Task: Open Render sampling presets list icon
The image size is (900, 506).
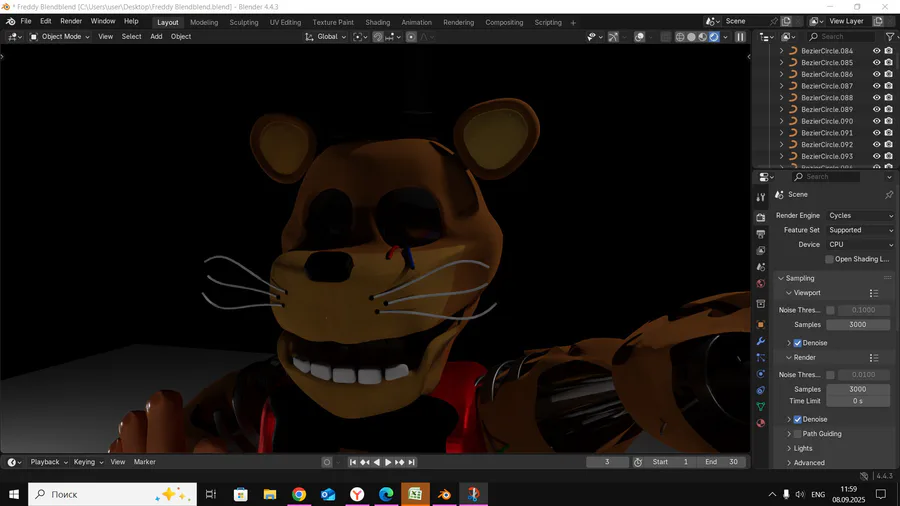Action: [874, 358]
